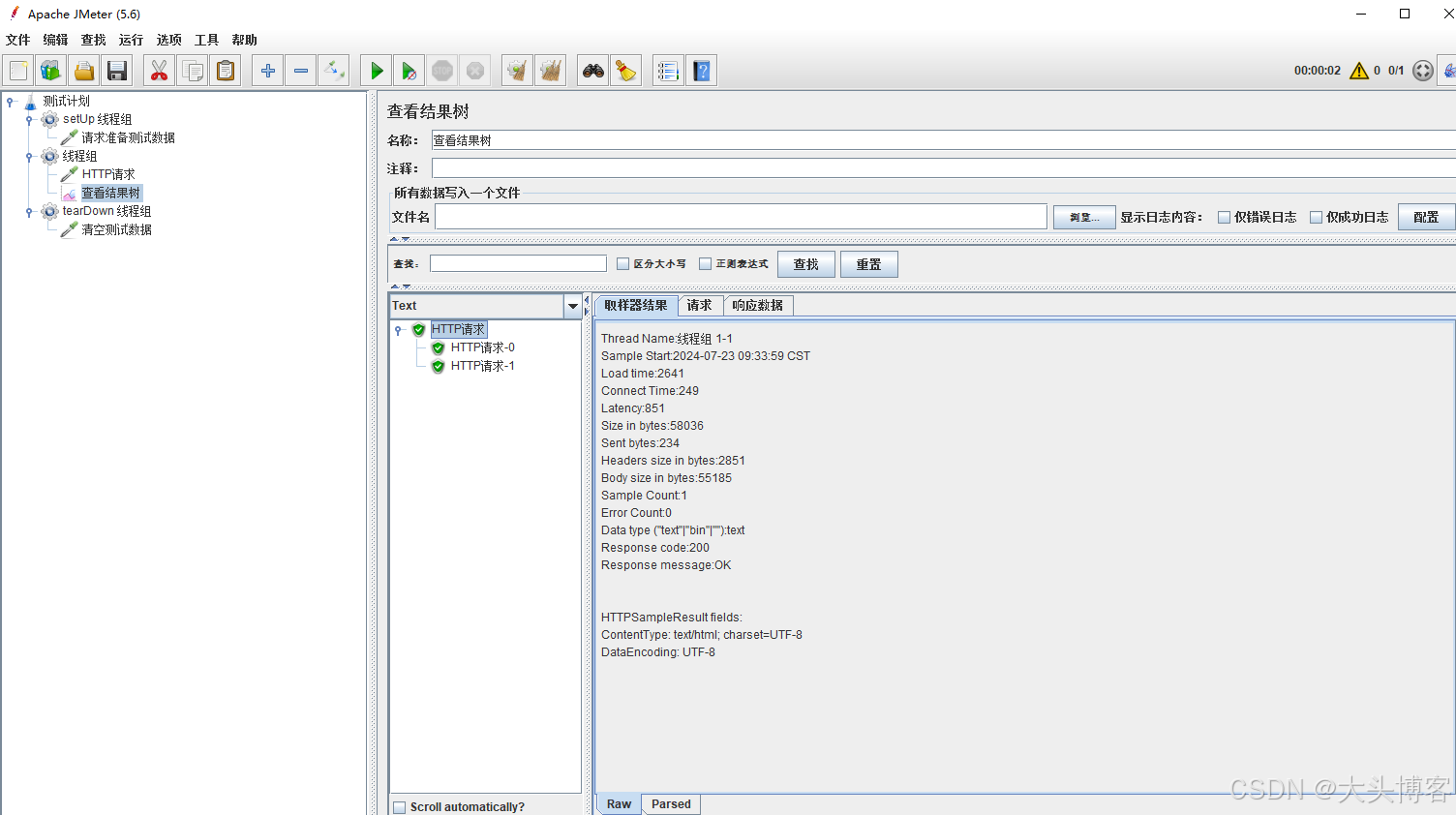Select HTTP请求 under 线程组 in test plan
The height and width of the screenshot is (815, 1456).
tap(108, 175)
